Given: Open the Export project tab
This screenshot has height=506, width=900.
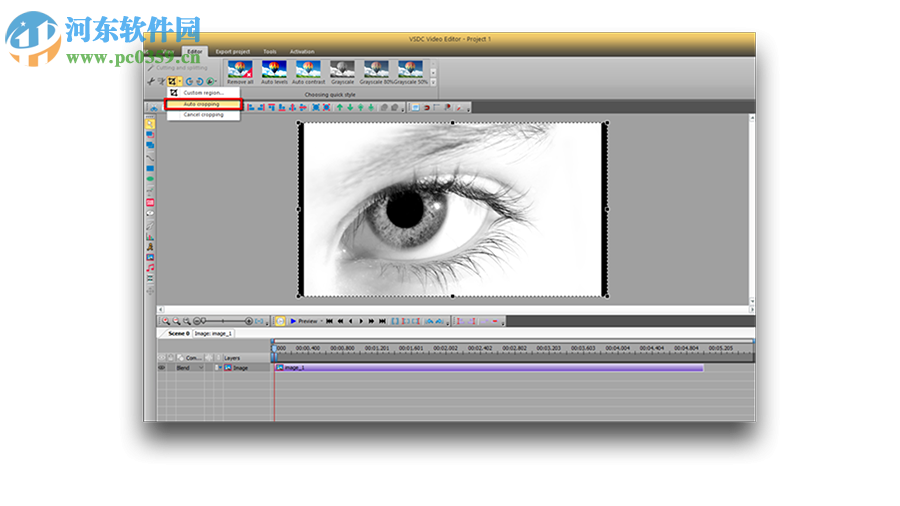Looking at the screenshot, I should click(232, 52).
